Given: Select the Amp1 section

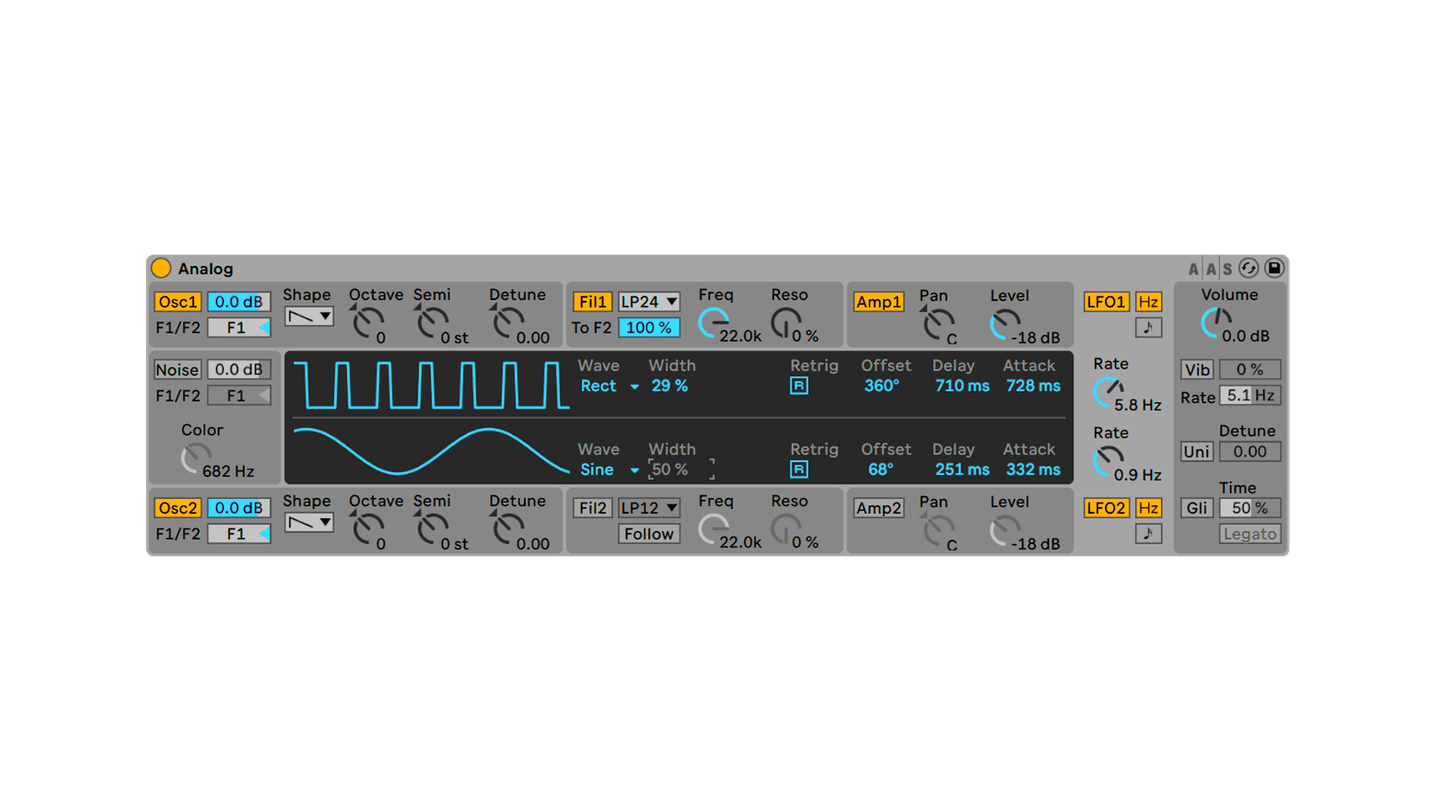Looking at the screenshot, I should (878, 301).
